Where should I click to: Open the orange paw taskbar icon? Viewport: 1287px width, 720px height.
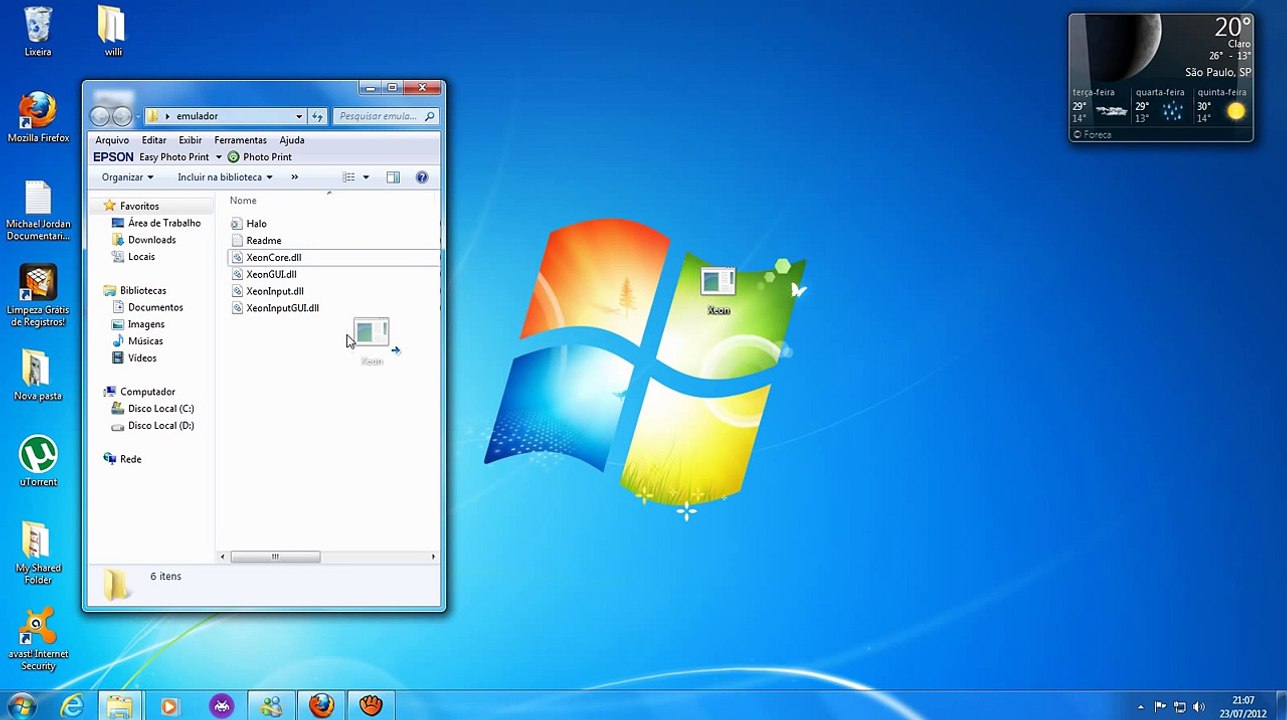(x=371, y=706)
